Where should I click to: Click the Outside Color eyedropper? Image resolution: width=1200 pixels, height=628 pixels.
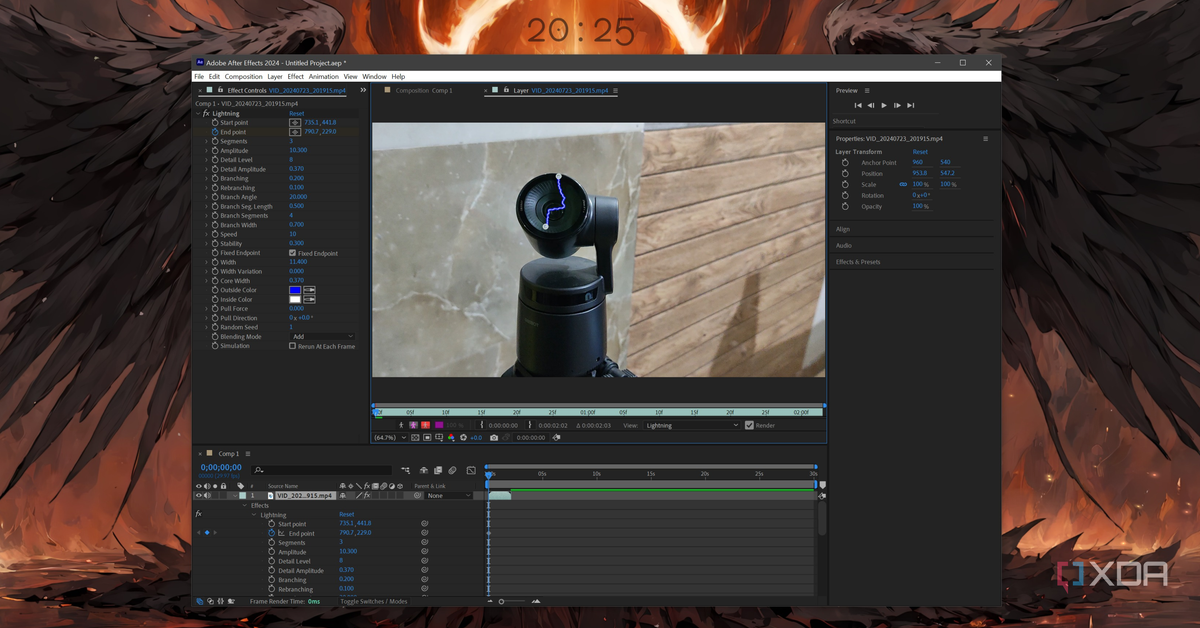pos(310,290)
